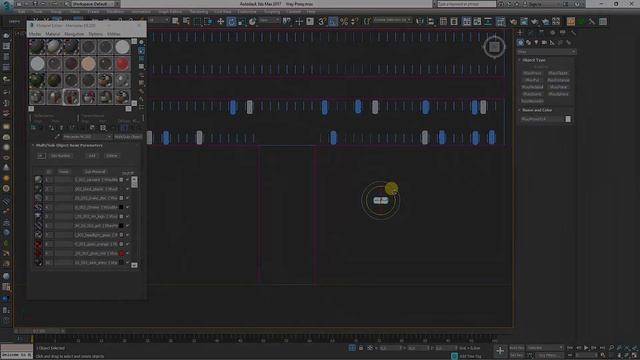
Task: Toggle the Spinner Snap icon
Action: pos(355,21)
